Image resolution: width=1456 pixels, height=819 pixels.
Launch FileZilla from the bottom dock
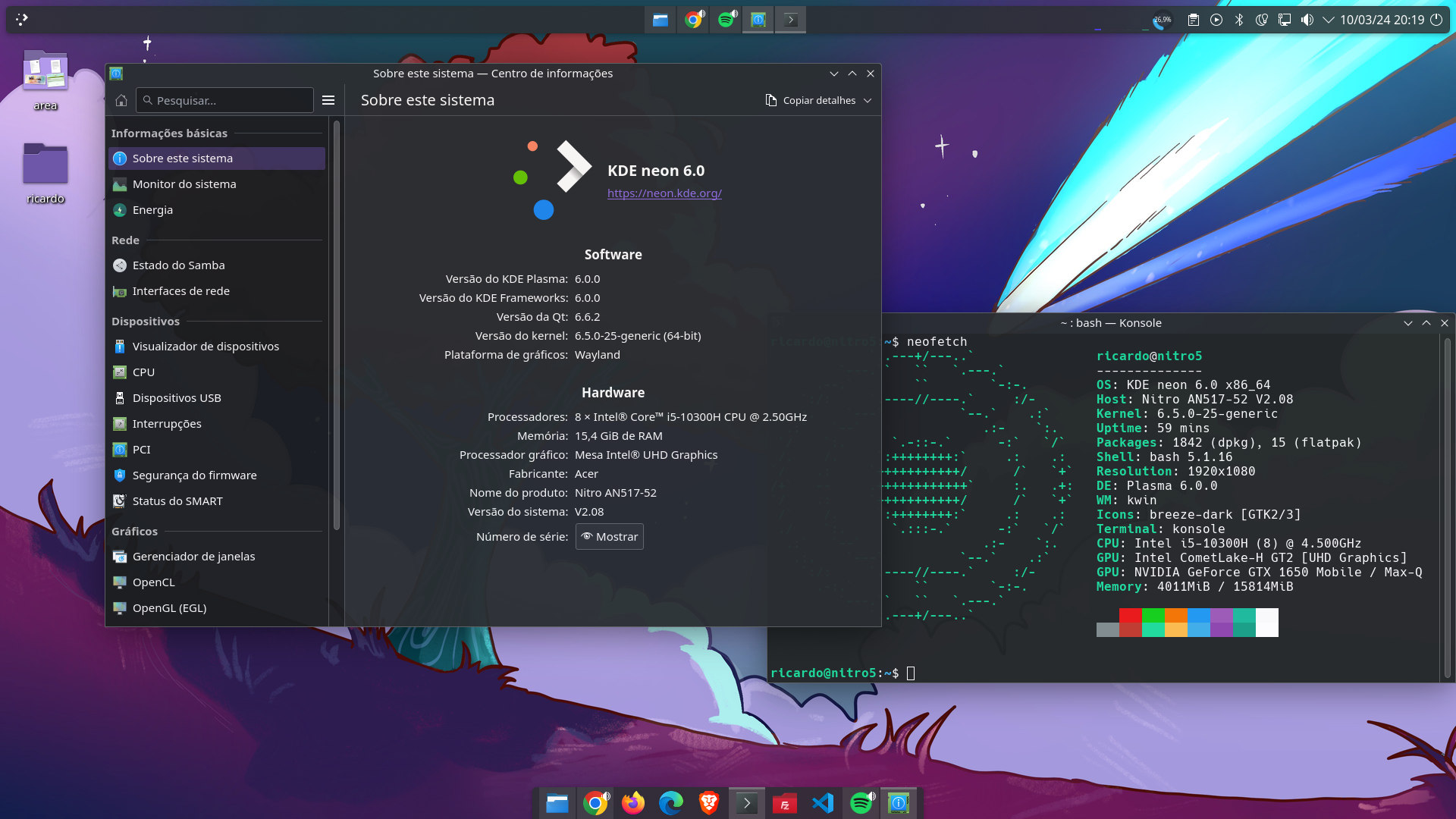point(785,803)
